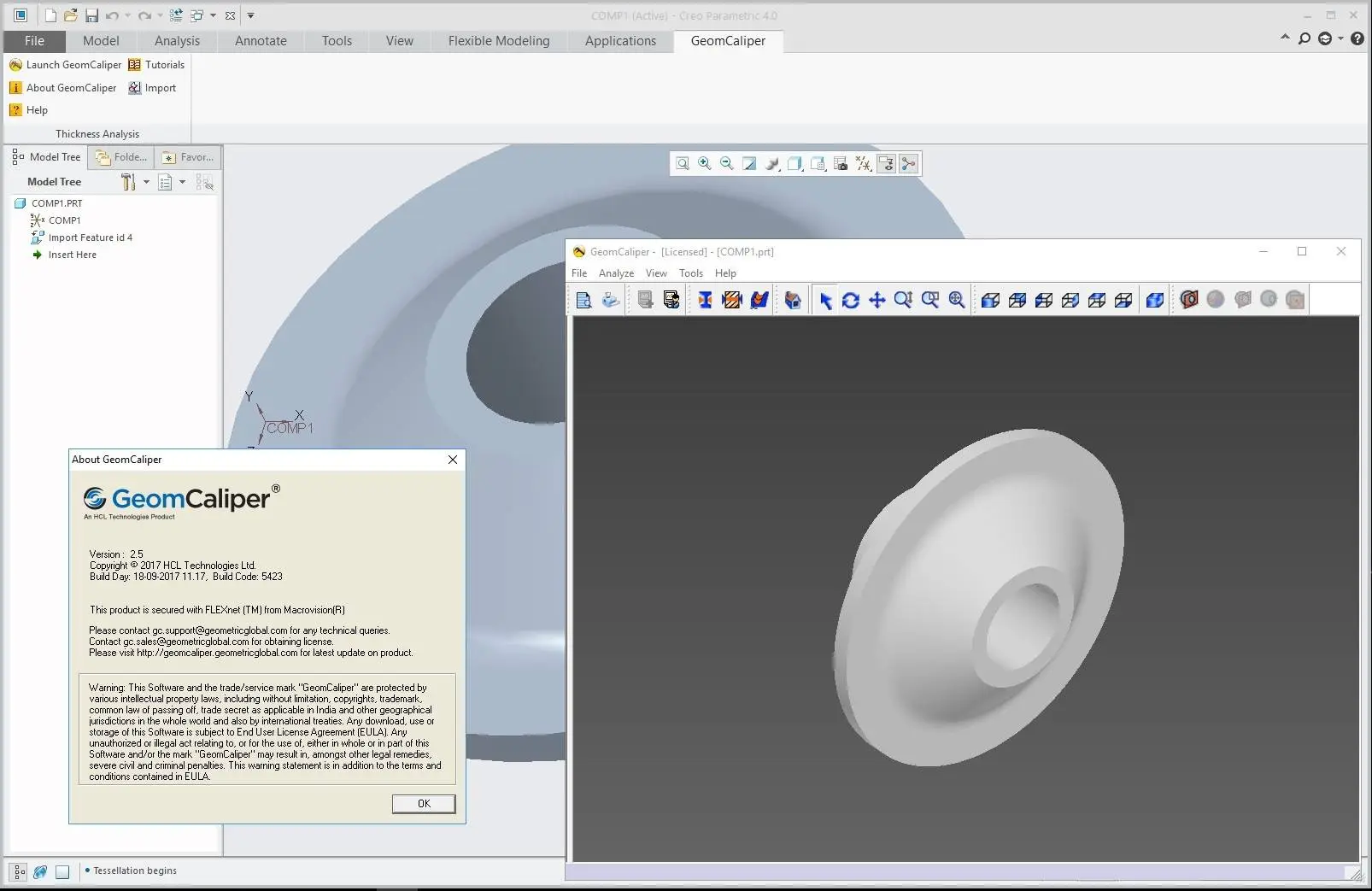Click the blue I-beam thickness icon in GeomCaliper

[x=705, y=300]
